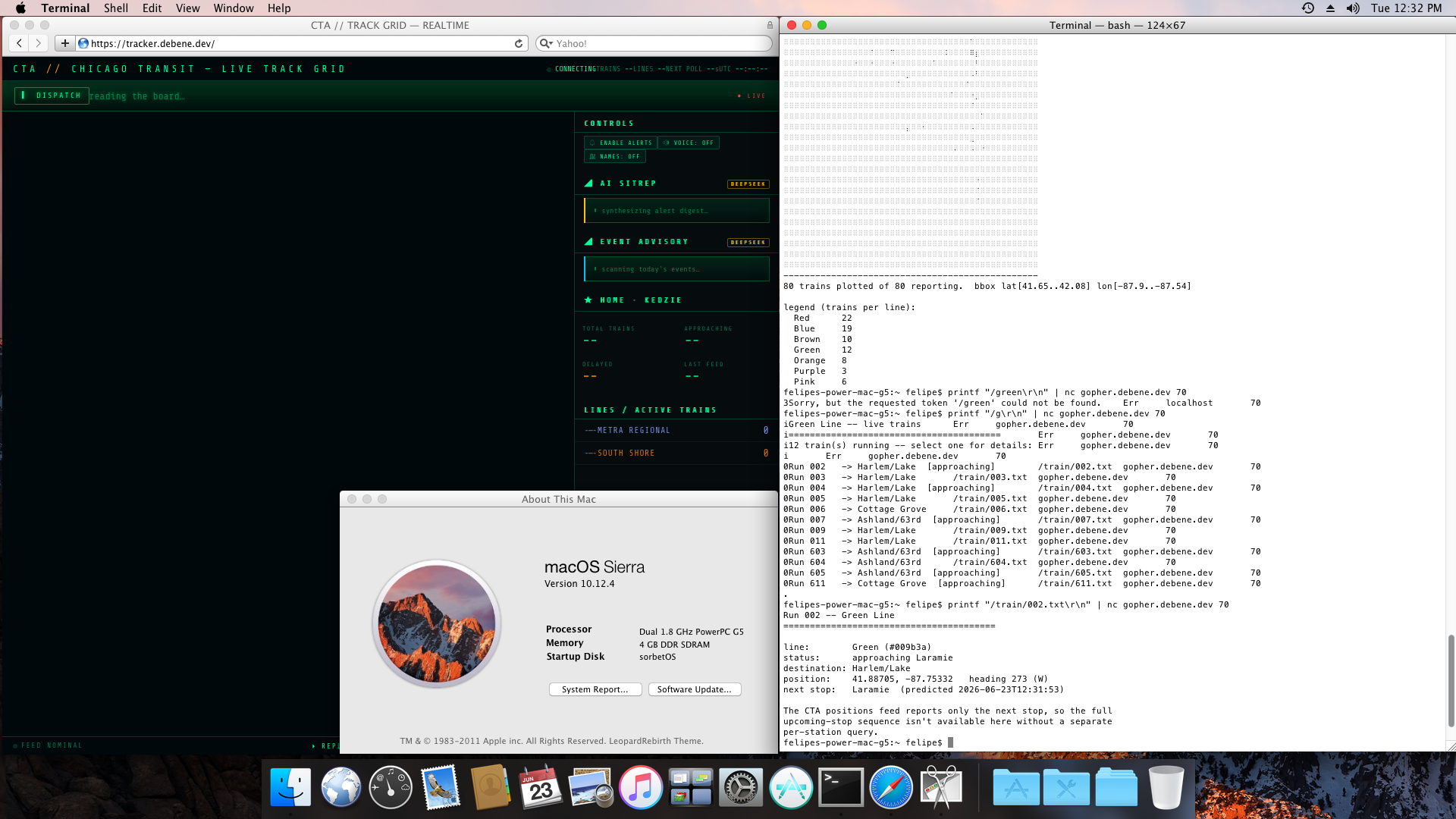Screen dimensions: 1456x819
Task: Open Contacts address book in Dock
Action: tap(491, 787)
